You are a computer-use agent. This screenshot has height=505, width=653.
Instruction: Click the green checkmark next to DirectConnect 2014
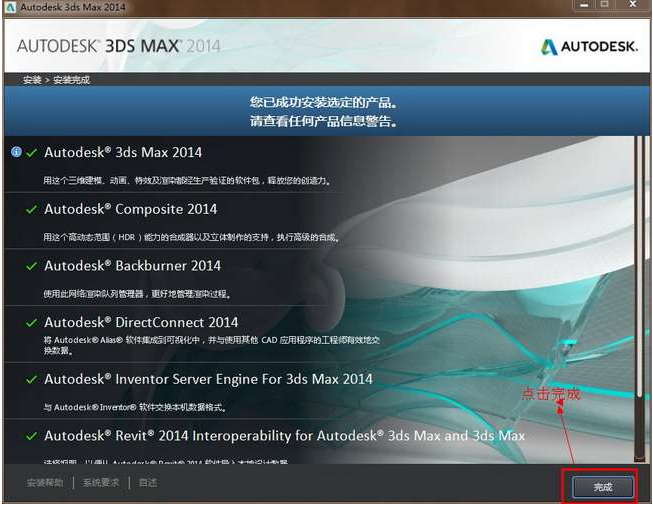click(x=32, y=323)
